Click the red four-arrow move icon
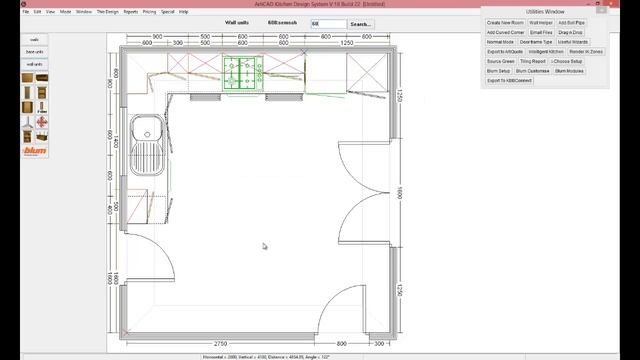640x360 pixels. pyautogui.click(x=42, y=122)
